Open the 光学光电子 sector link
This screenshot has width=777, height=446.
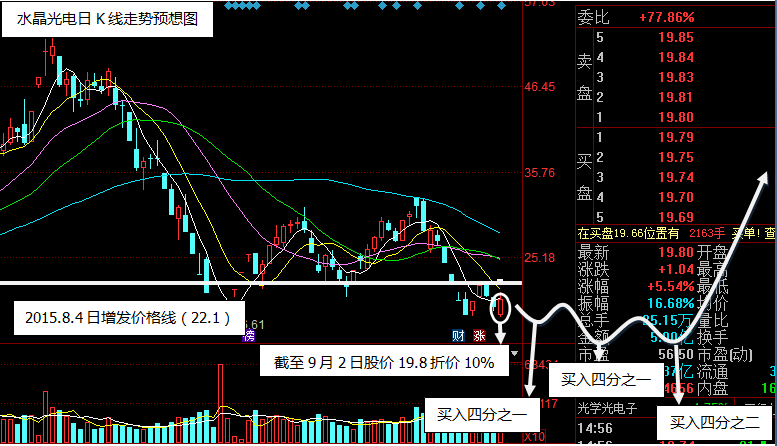click(x=607, y=408)
